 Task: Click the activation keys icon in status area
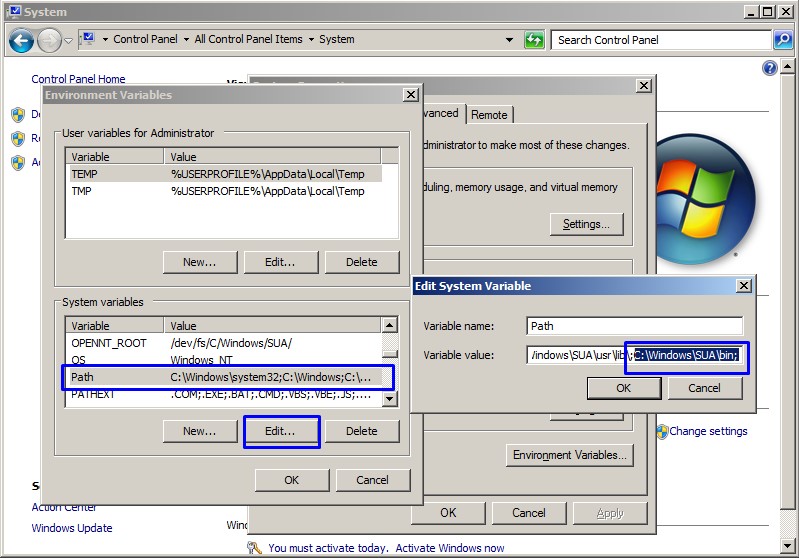pos(255,548)
